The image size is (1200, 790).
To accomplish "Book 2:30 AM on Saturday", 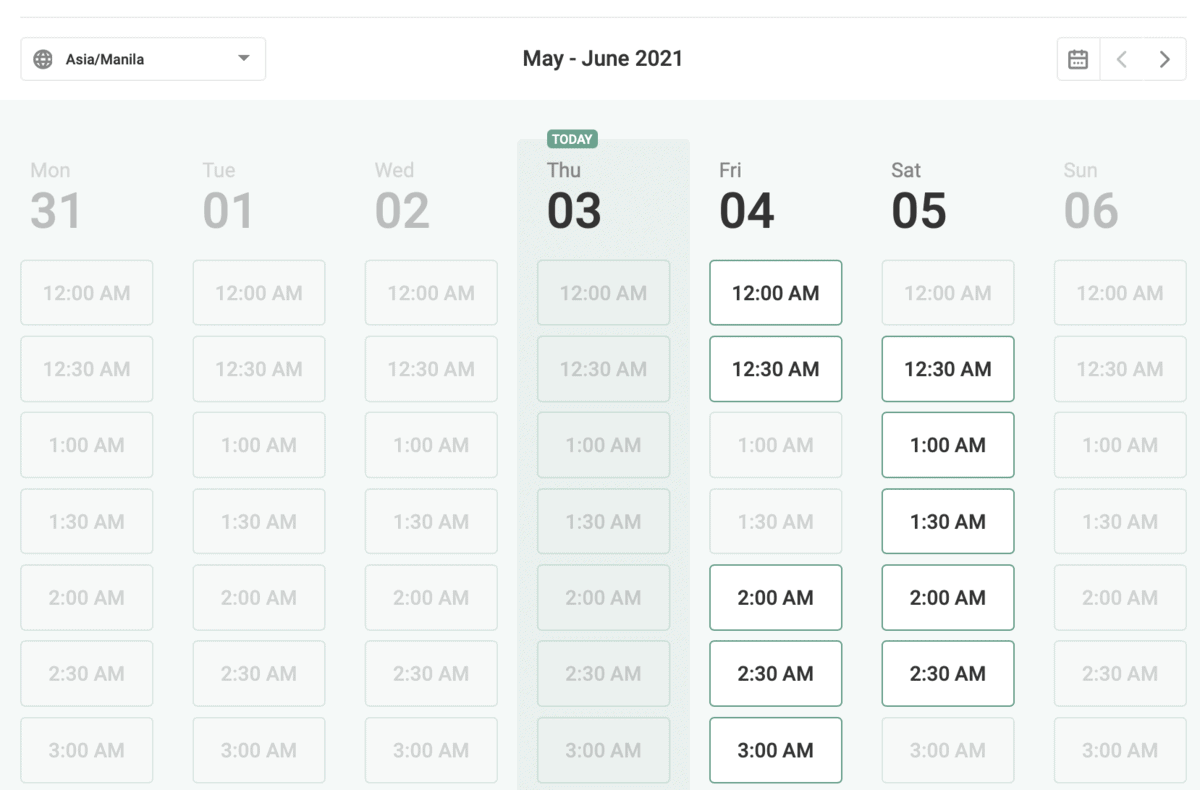I will coord(948,673).
